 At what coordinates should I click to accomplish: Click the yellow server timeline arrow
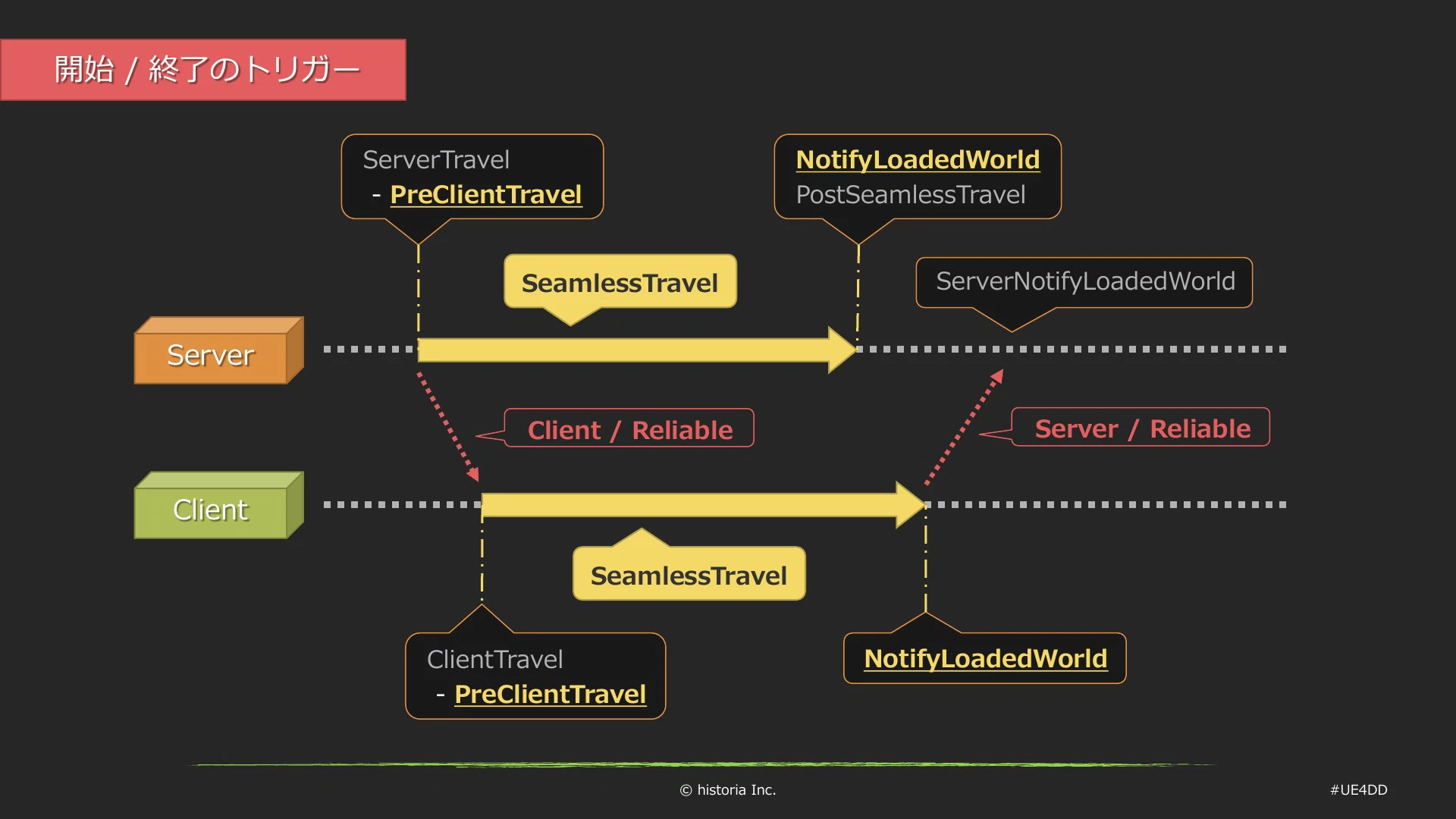pos(637,350)
